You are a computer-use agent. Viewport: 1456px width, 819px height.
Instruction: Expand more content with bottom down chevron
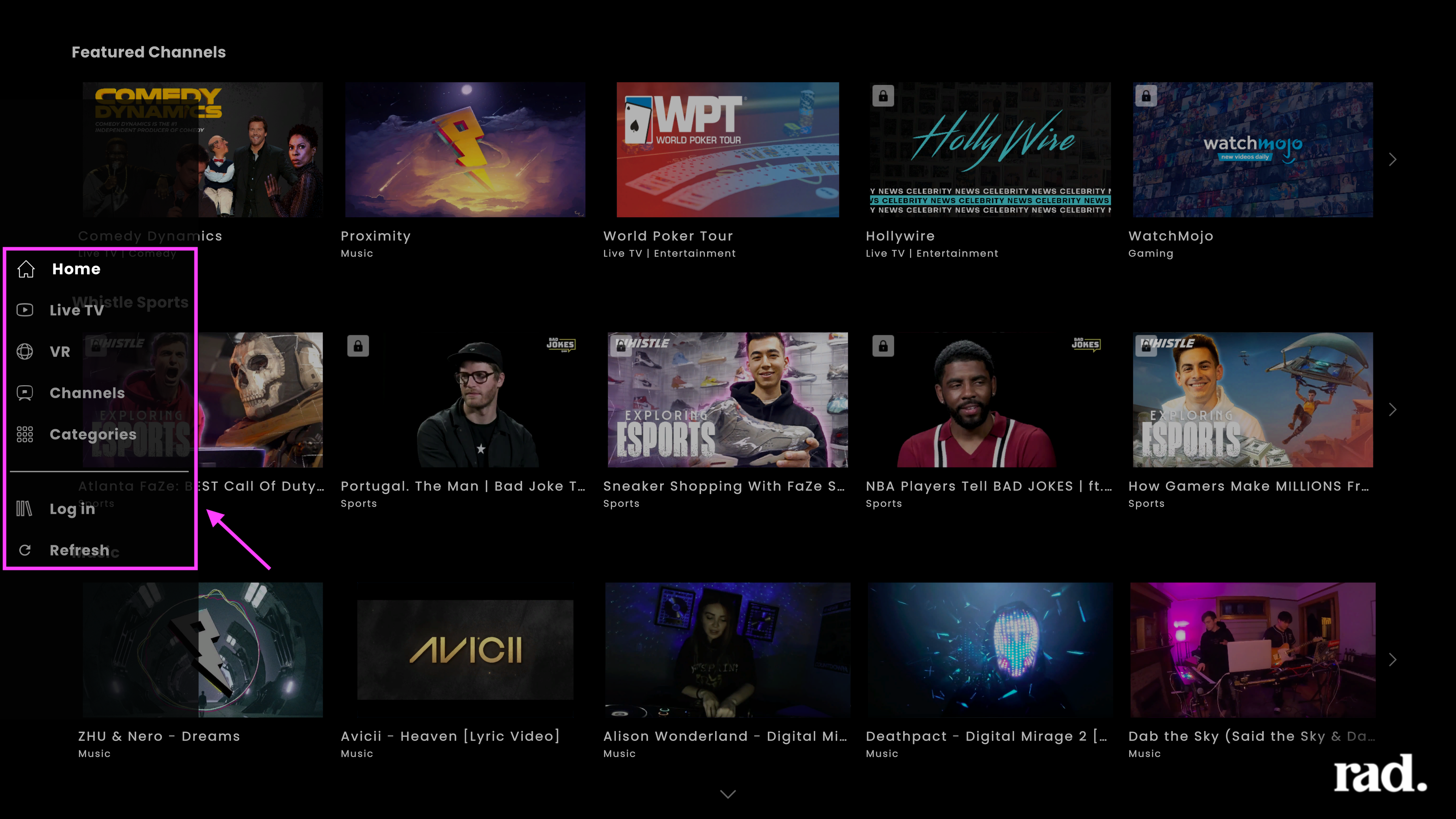728,794
